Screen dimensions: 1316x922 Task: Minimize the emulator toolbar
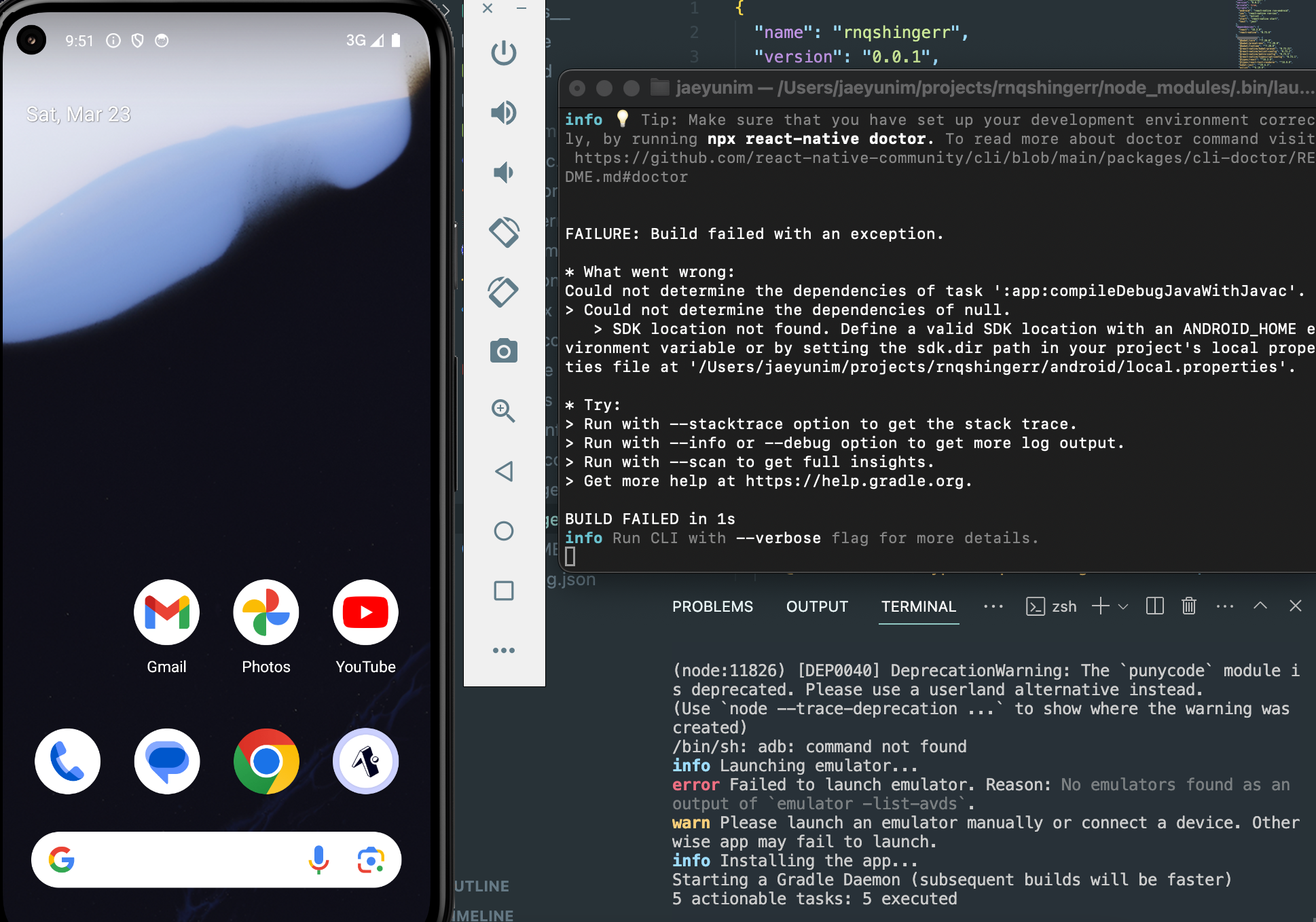click(x=522, y=8)
